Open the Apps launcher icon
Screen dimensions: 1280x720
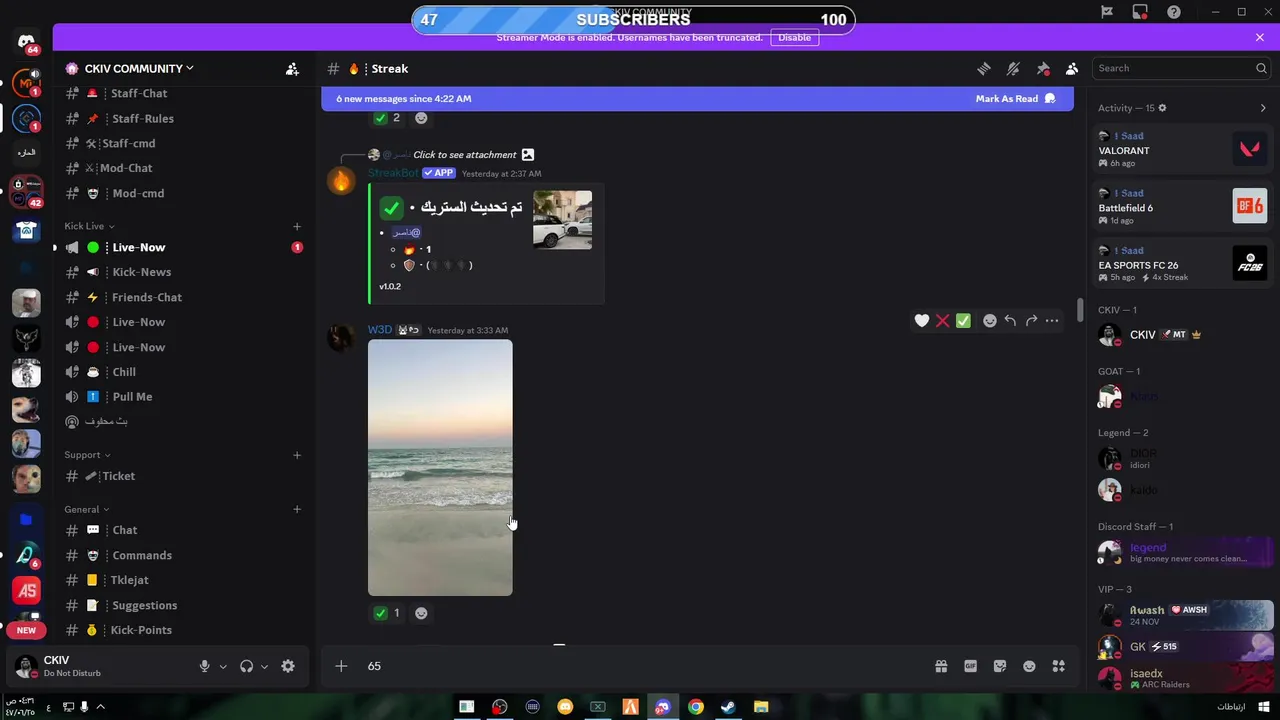pos(1059,666)
